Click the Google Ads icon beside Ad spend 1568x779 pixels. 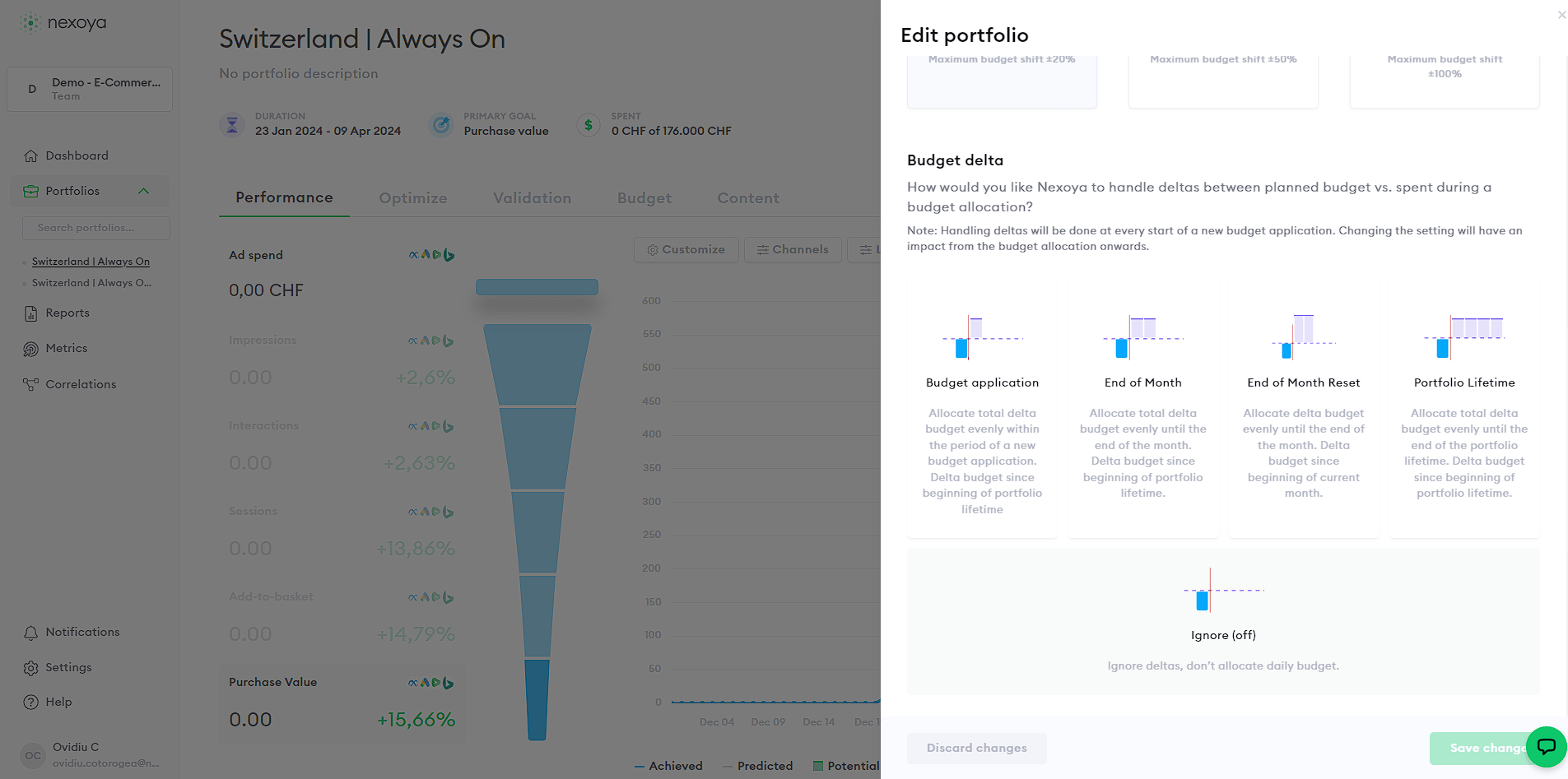[426, 254]
